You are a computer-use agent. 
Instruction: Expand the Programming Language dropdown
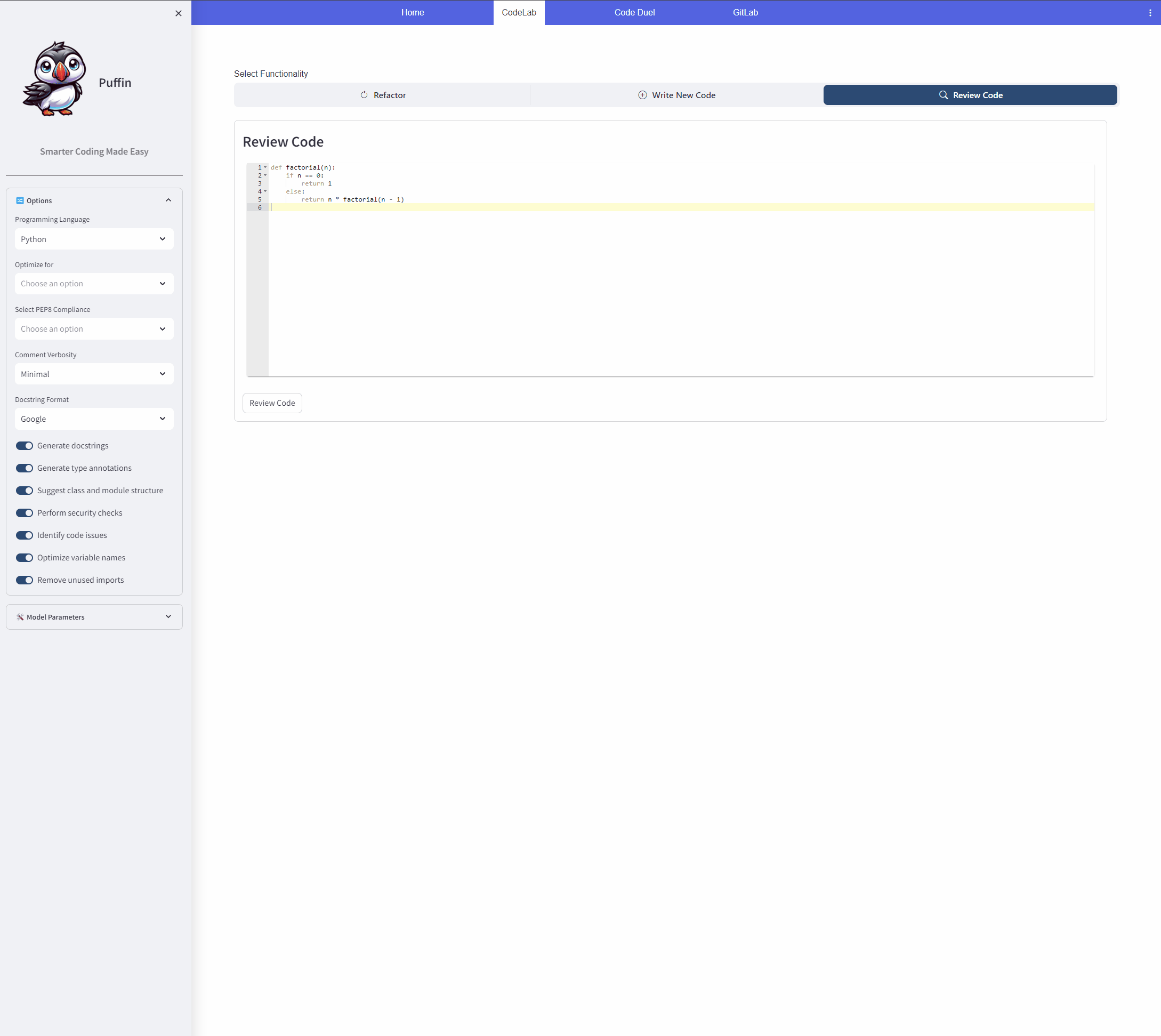(94, 238)
